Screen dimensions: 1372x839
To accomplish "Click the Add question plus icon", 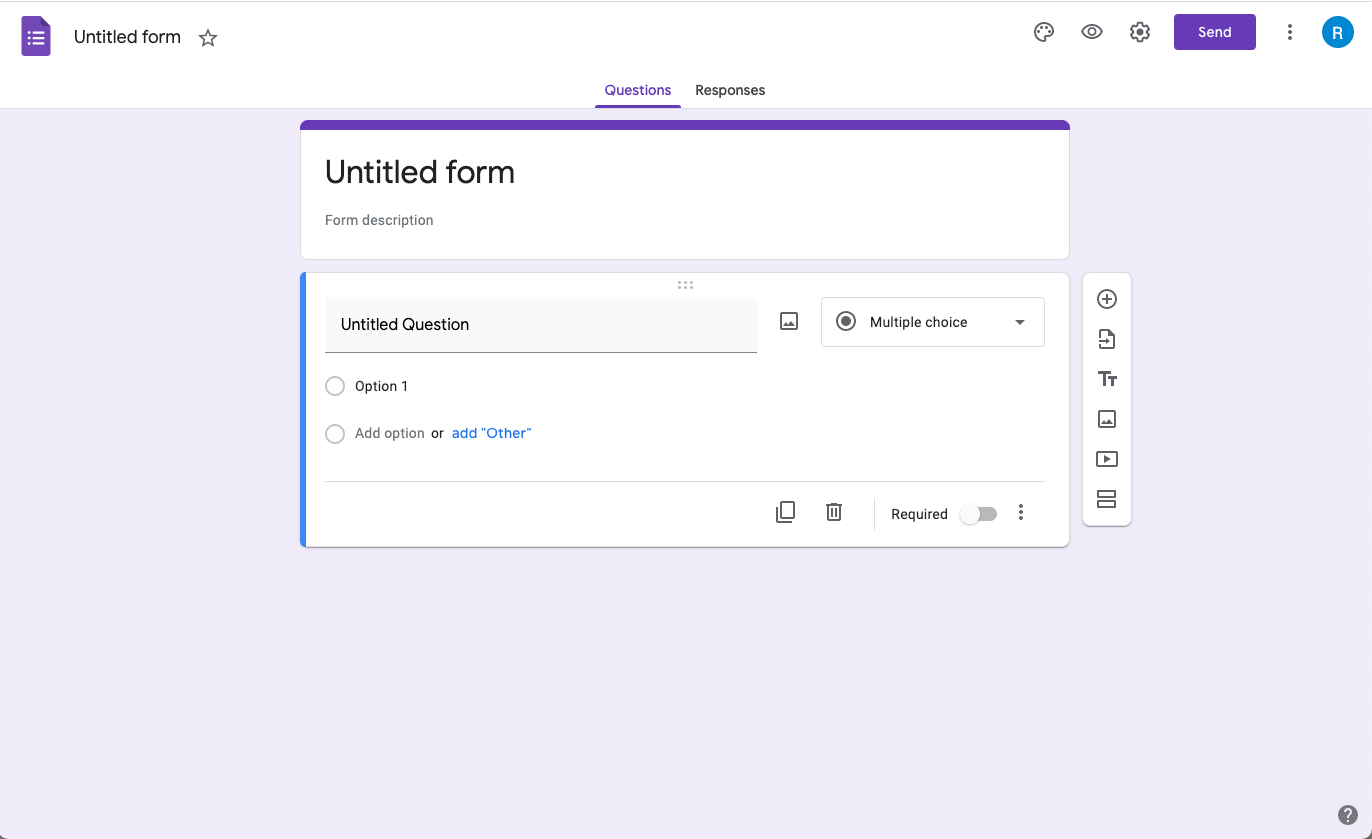I will 1106,299.
